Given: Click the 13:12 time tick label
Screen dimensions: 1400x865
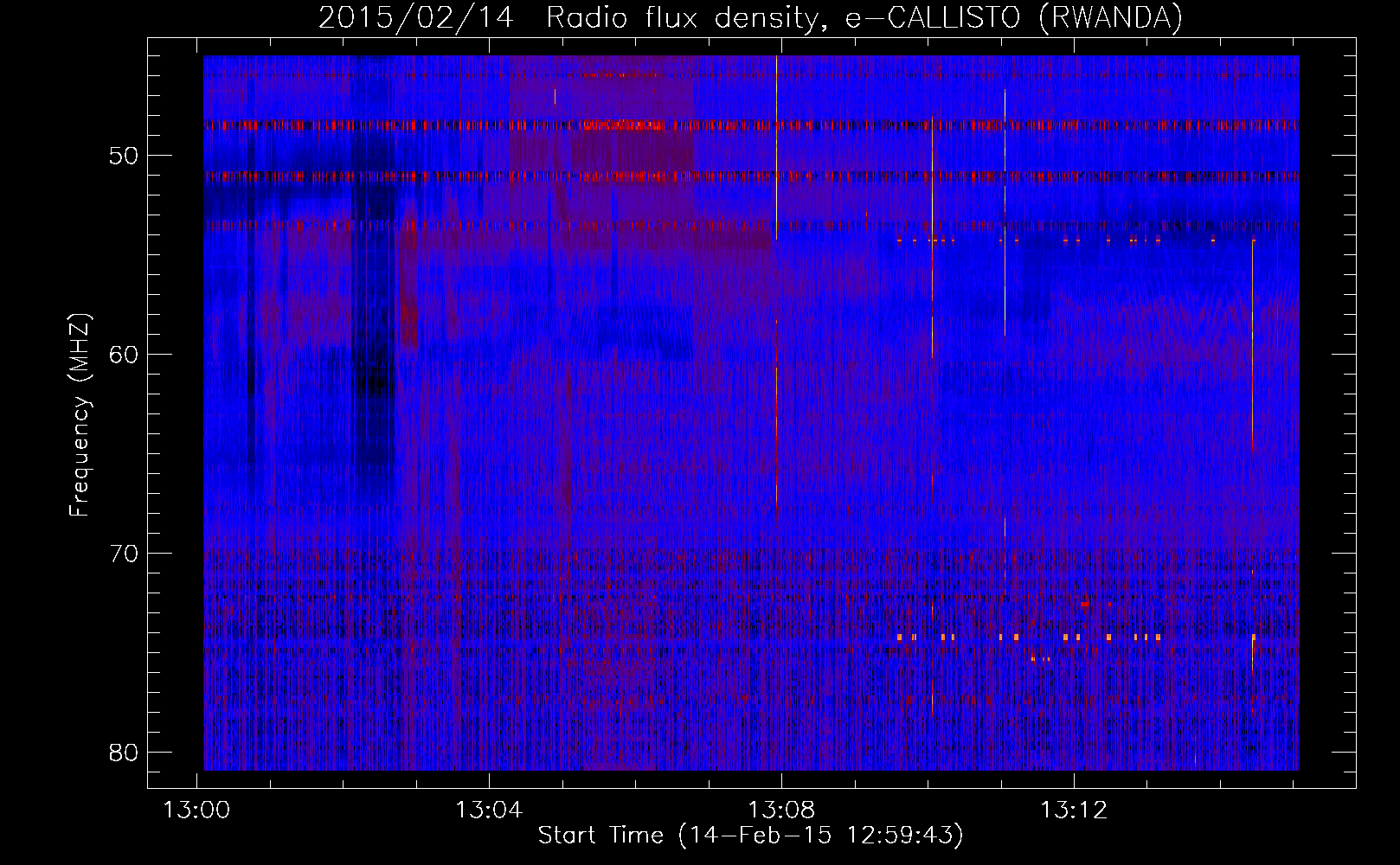Looking at the screenshot, I should (1073, 811).
